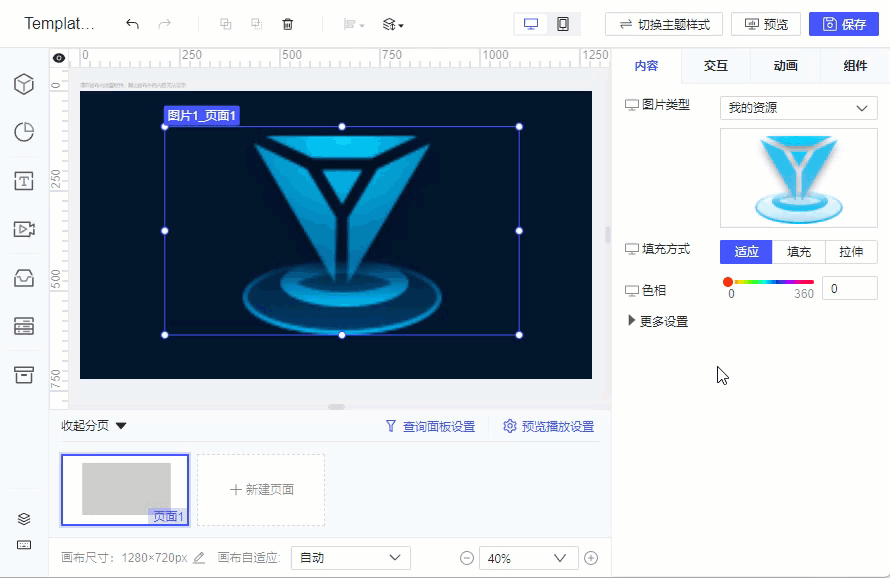Screen dimensions: 890x578
Task: Switch to the 组件 tab
Action: (x=855, y=66)
